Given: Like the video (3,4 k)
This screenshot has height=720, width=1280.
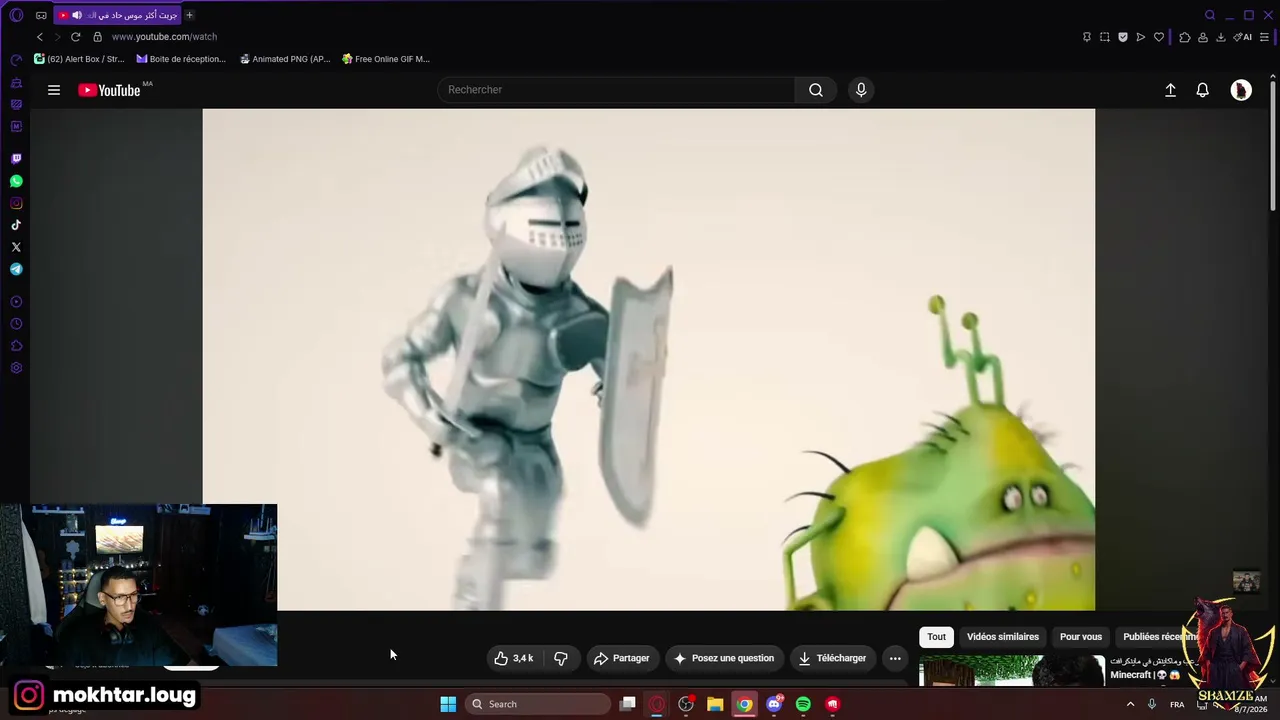Looking at the screenshot, I should point(514,658).
